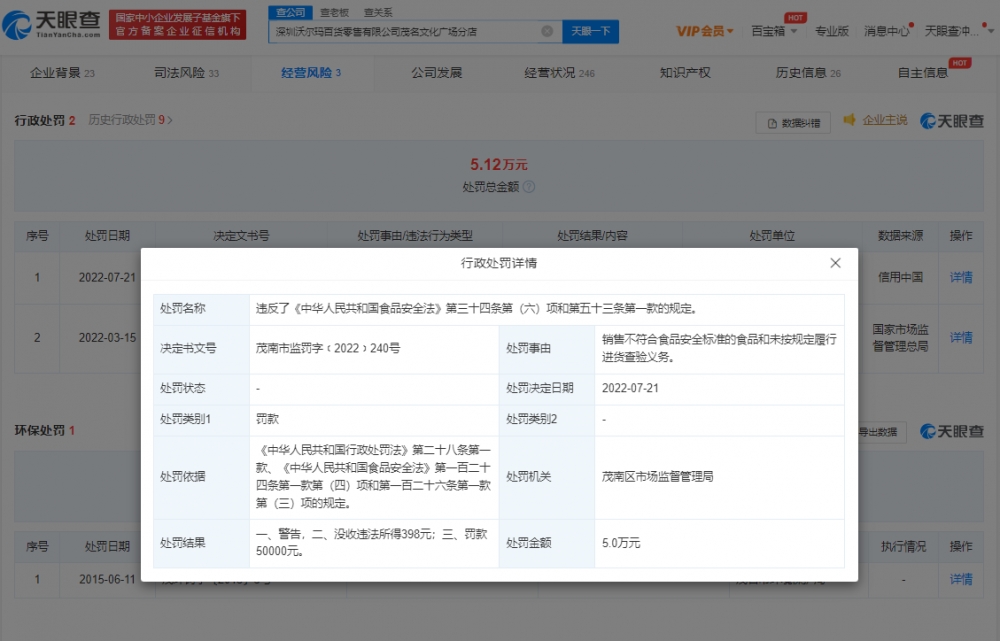1000x641 pixels.
Task: Click the 5.0万元 penalty amount in dialog
Action: click(x=621, y=543)
